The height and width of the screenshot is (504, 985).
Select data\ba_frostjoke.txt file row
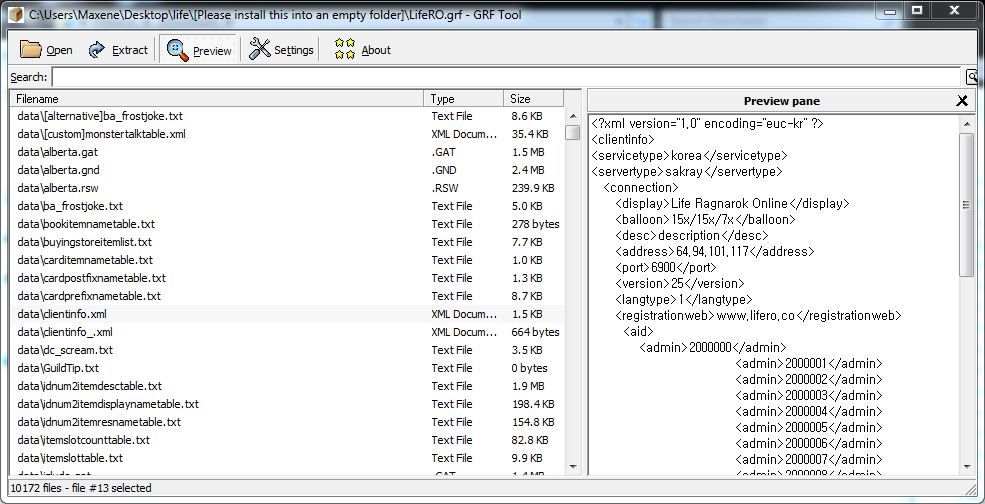287,206
